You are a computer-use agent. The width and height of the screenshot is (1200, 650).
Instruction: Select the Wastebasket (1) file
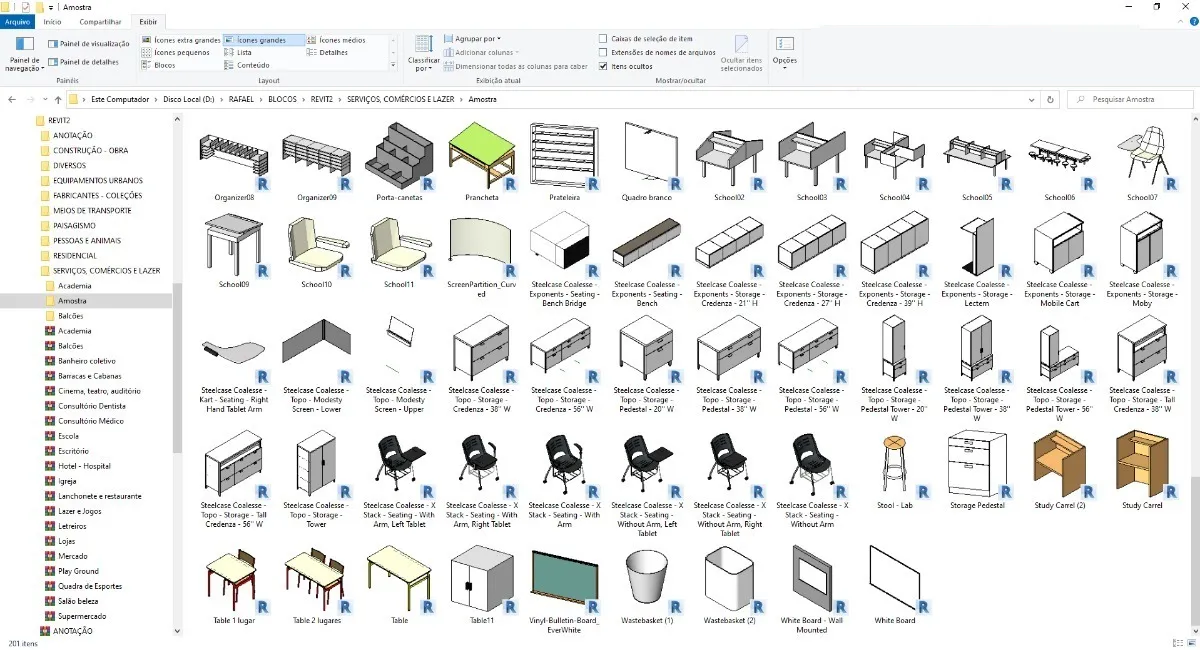pos(647,586)
